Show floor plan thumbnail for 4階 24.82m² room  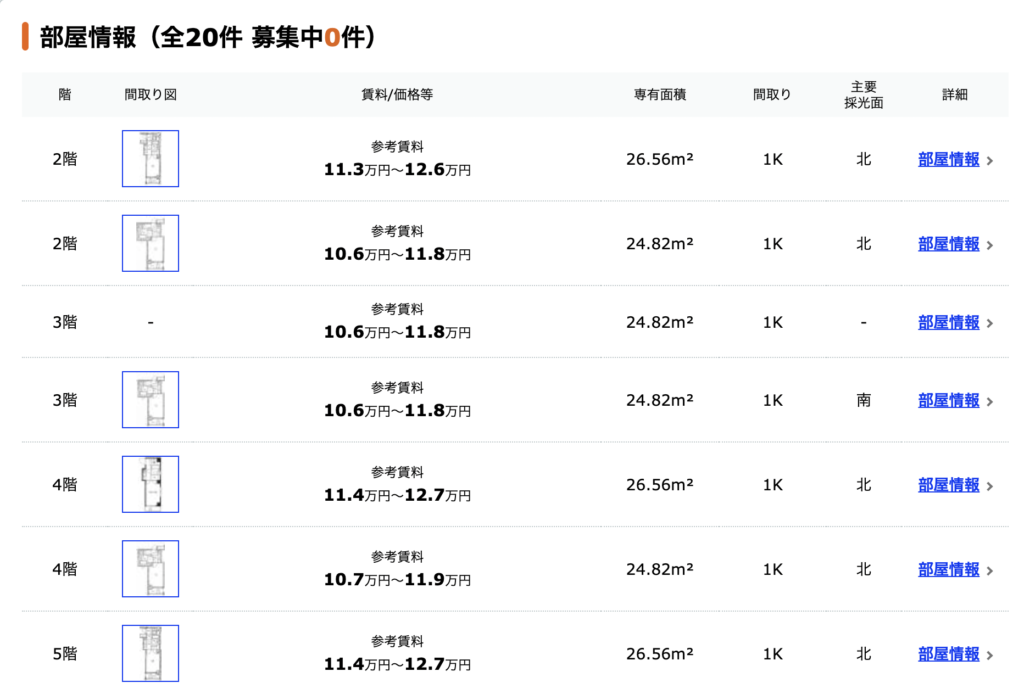click(150, 569)
